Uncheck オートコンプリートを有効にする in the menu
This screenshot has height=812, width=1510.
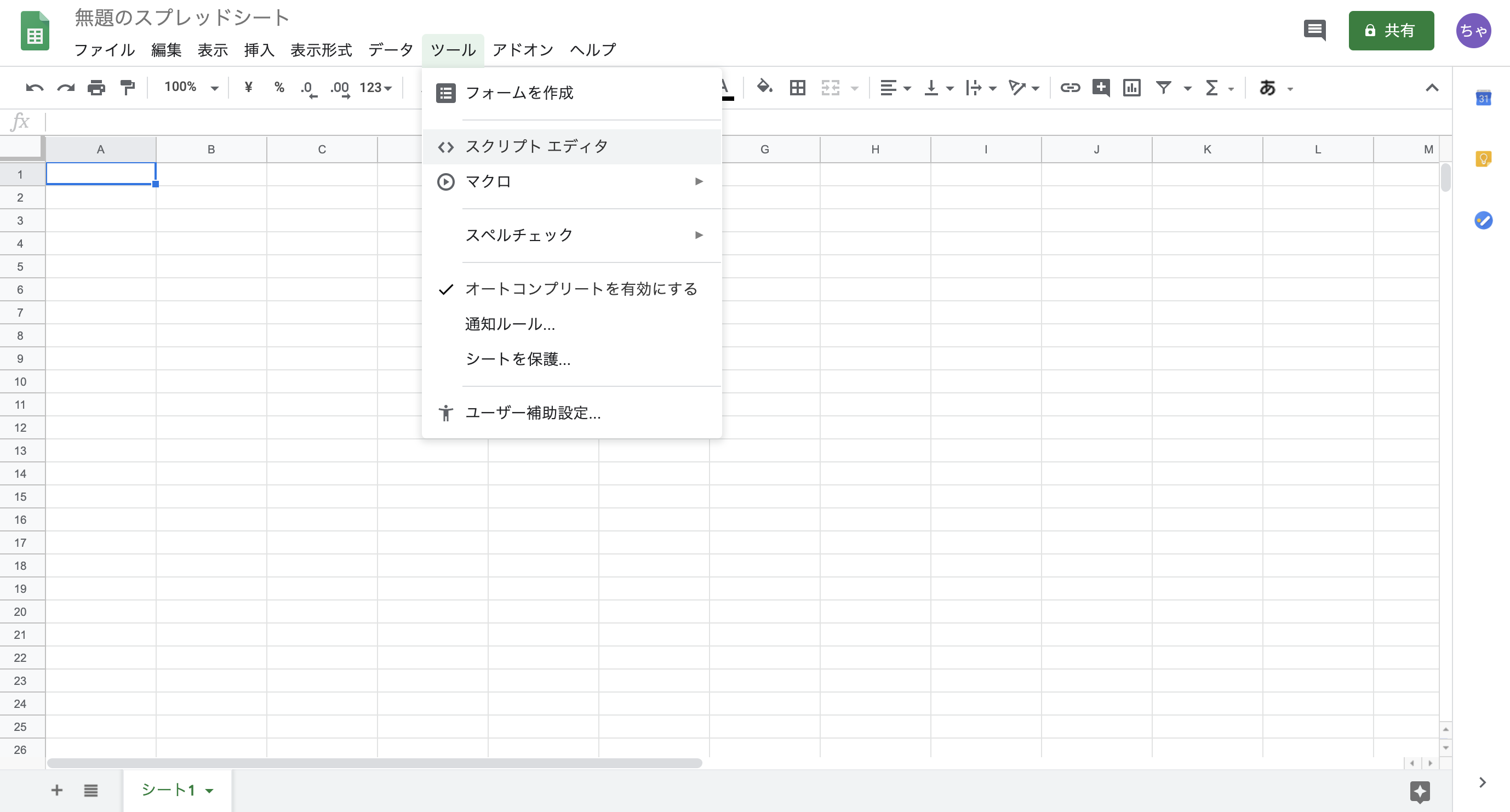point(581,288)
